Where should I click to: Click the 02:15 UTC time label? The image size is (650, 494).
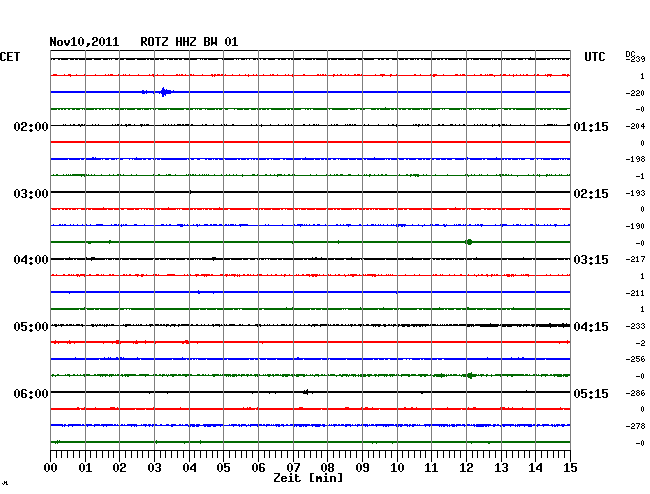click(591, 194)
